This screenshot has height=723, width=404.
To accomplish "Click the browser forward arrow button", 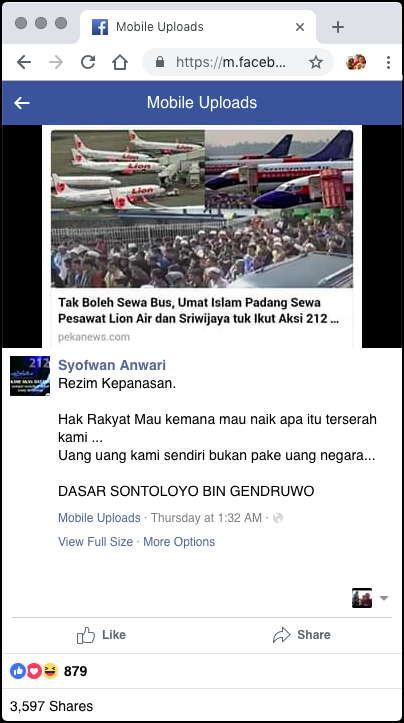I will [56, 62].
